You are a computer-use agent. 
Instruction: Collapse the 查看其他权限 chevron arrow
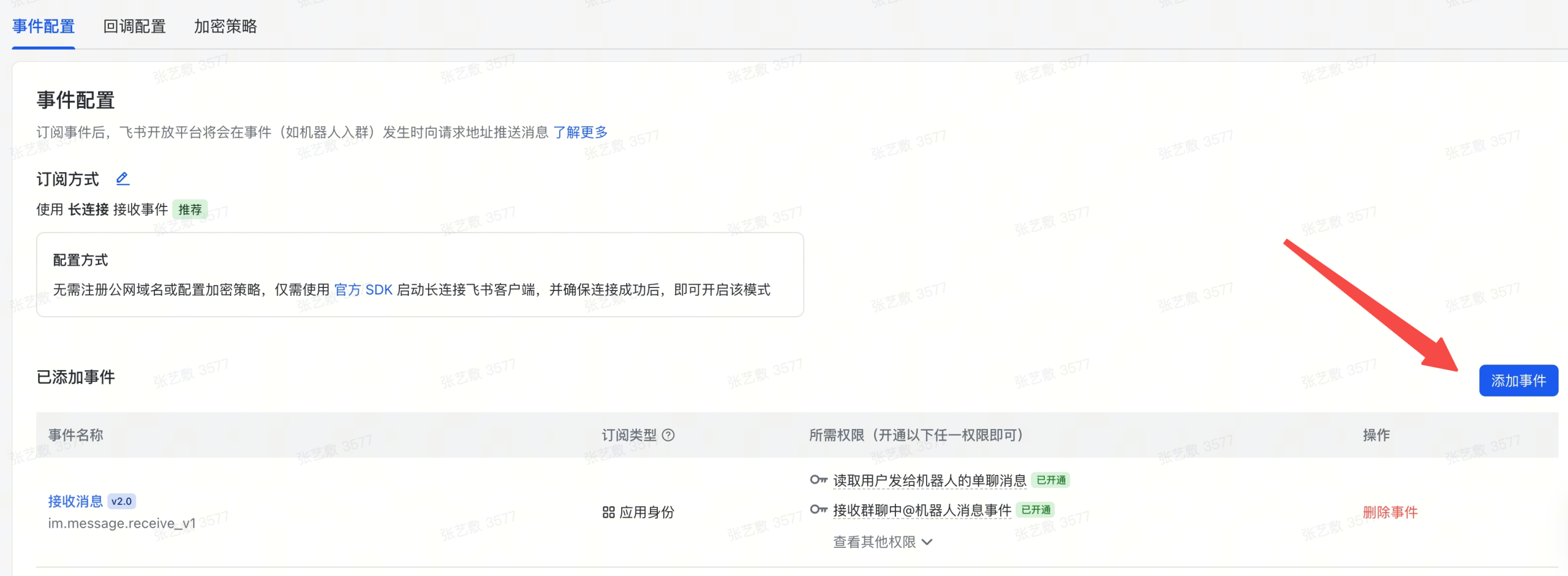click(929, 542)
